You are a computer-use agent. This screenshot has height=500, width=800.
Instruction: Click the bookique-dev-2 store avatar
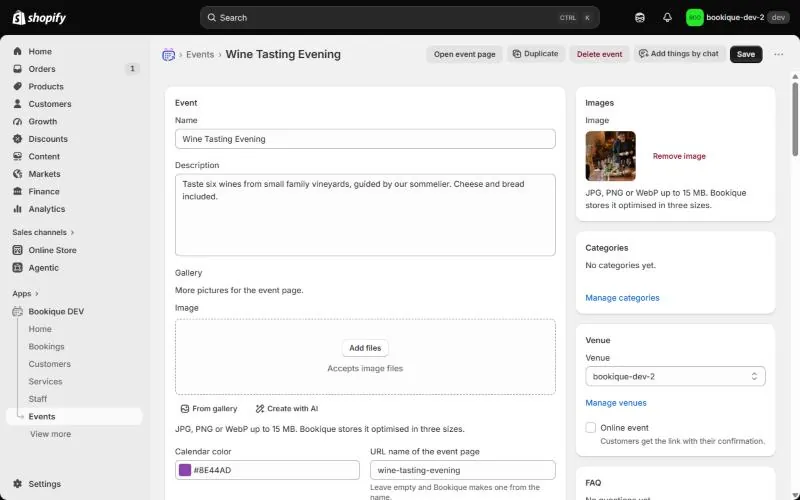click(x=694, y=18)
